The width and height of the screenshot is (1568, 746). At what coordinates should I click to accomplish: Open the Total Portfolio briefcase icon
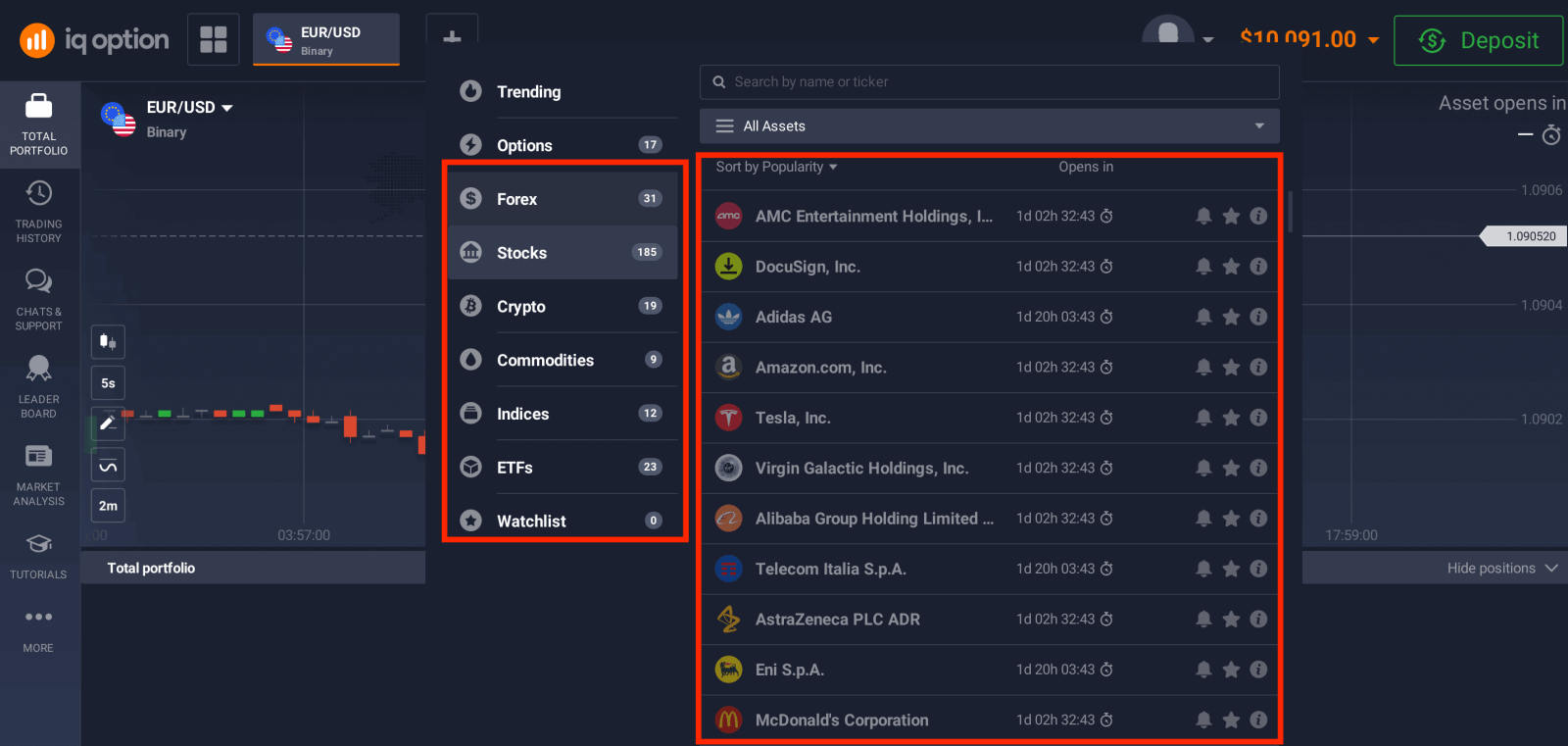pyautogui.click(x=39, y=105)
